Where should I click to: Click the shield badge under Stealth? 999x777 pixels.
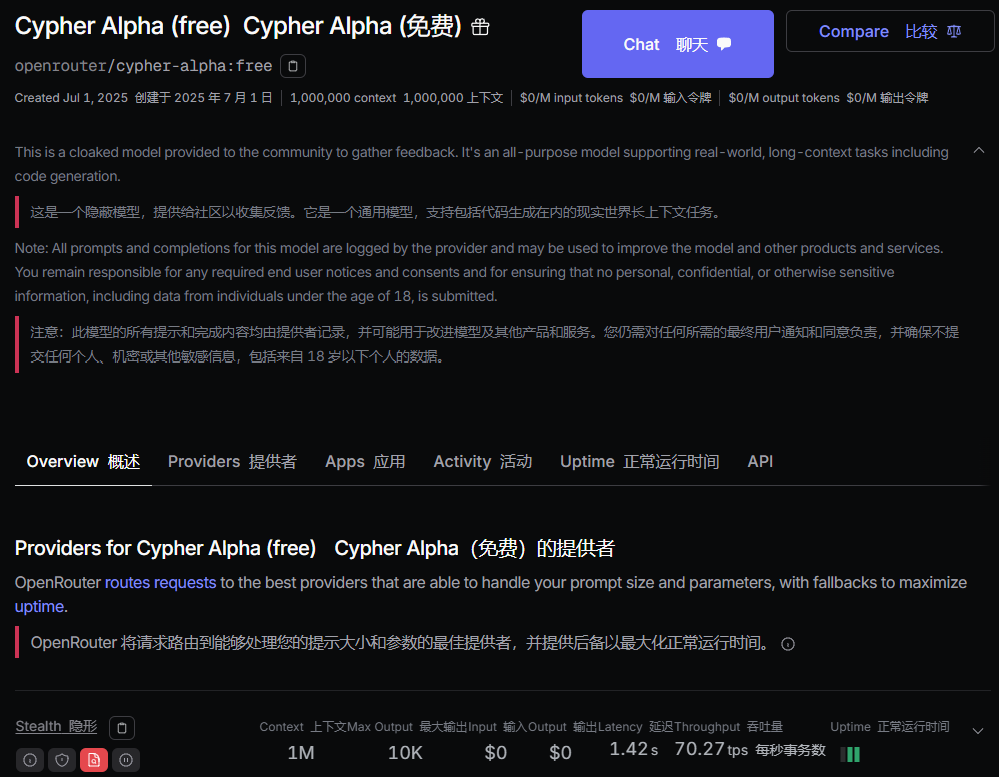point(62,760)
